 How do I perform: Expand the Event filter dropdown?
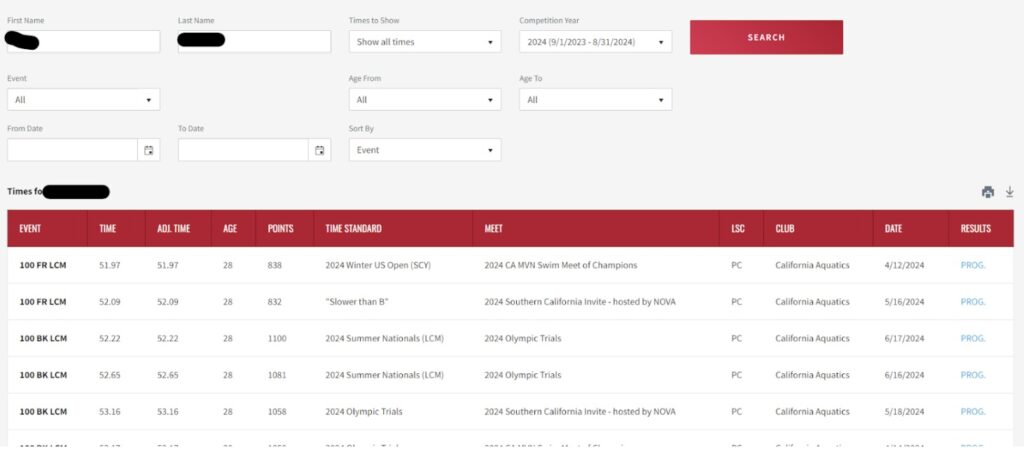pos(83,100)
